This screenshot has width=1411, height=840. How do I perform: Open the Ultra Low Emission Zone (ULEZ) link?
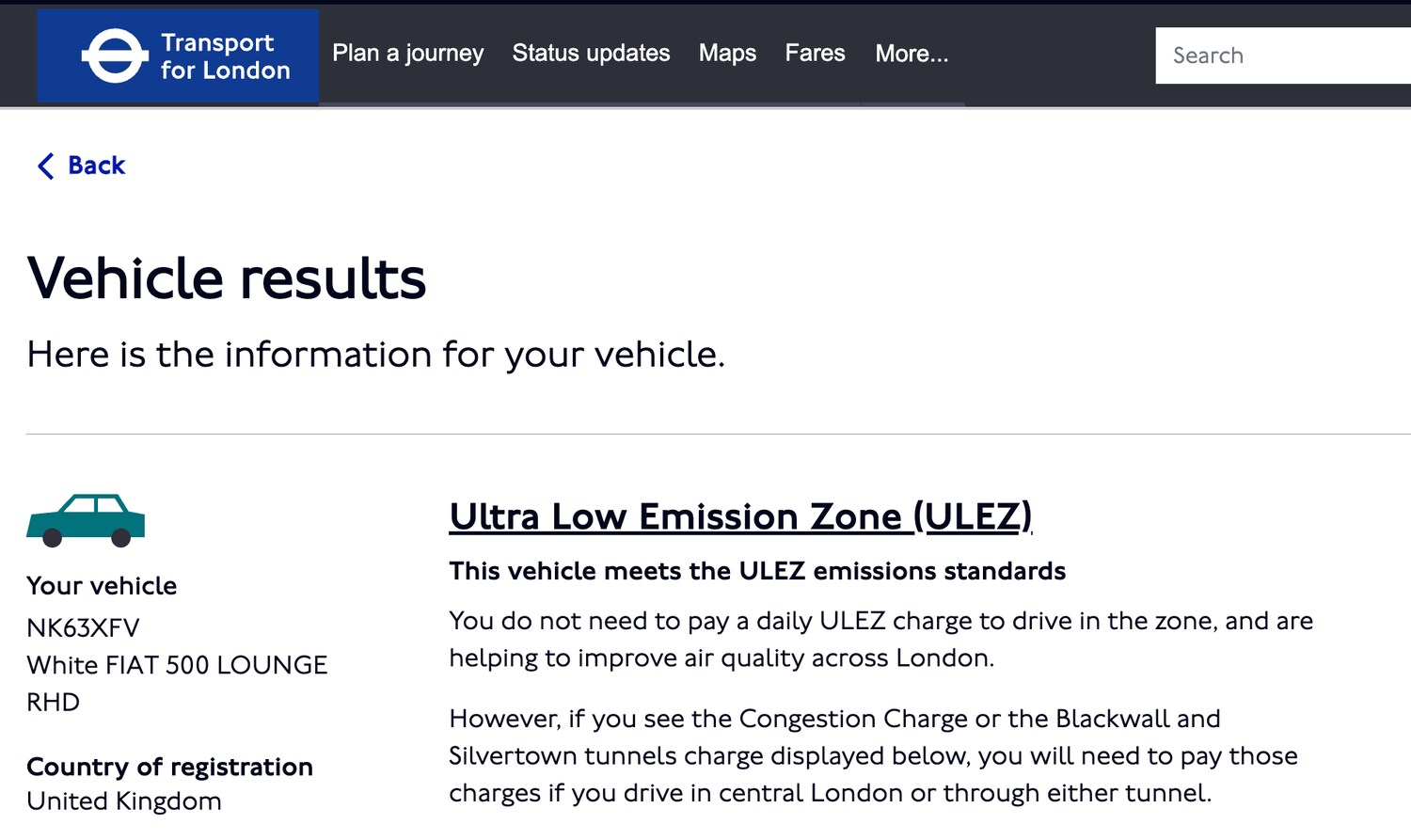[740, 516]
